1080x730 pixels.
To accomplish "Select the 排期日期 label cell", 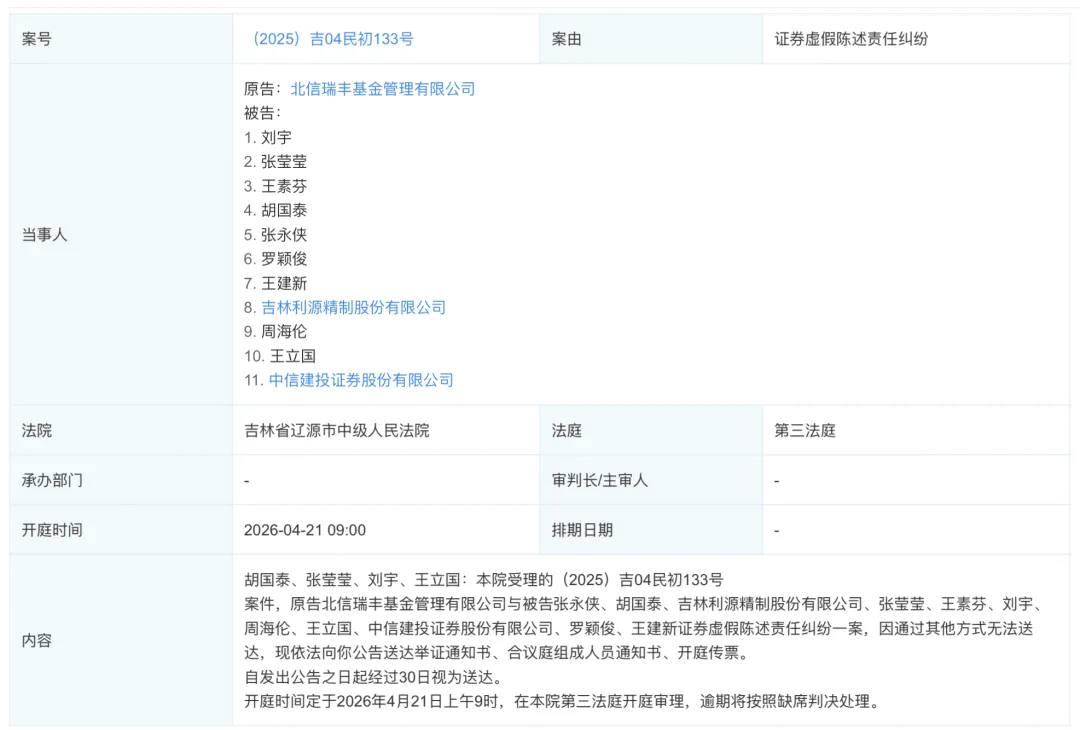I will (651, 530).
